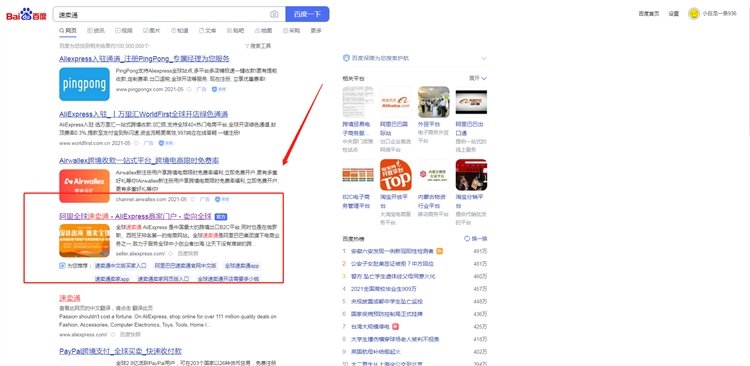Open the B2C电子商务管理平台 thumbnail
Image resolution: width=750 pixels, height=366 pixels.
[x=358, y=175]
